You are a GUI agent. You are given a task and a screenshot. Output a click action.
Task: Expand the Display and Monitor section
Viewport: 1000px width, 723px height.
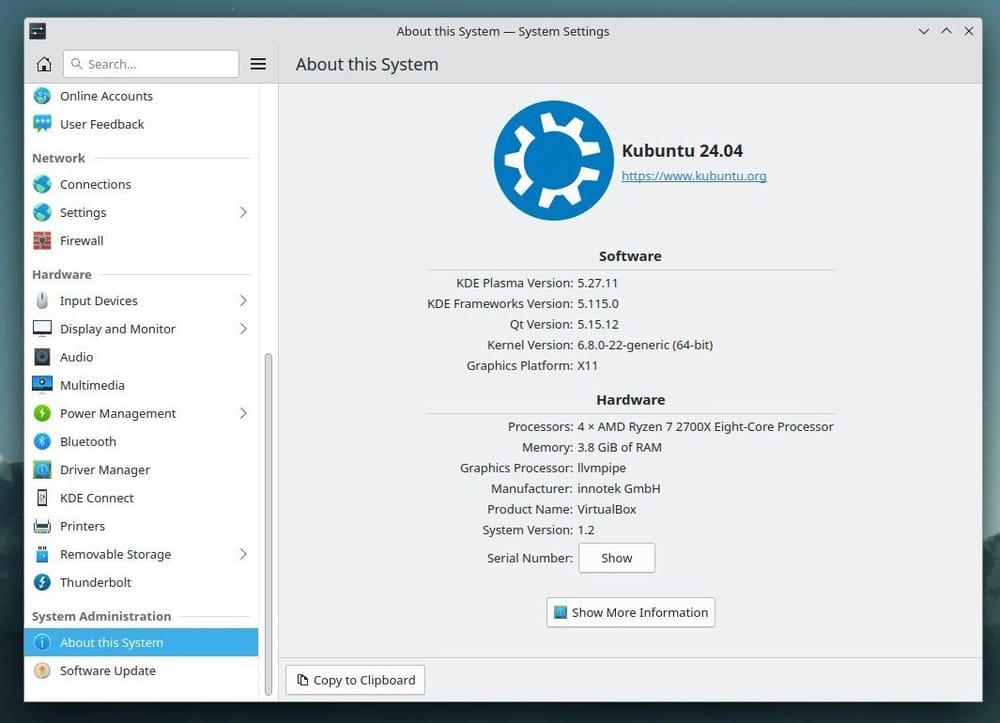click(x=243, y=328)
